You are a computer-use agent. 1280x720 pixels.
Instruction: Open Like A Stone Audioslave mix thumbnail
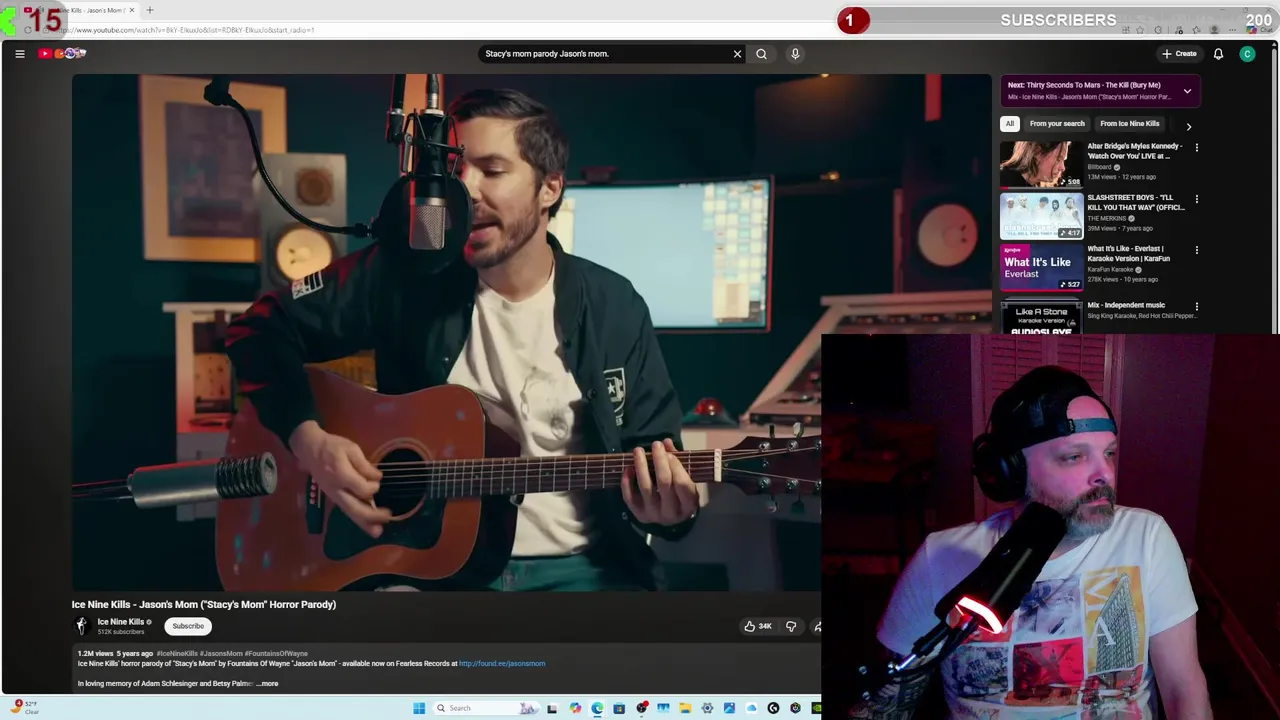pyautogui.click(x=1041, y=316)
